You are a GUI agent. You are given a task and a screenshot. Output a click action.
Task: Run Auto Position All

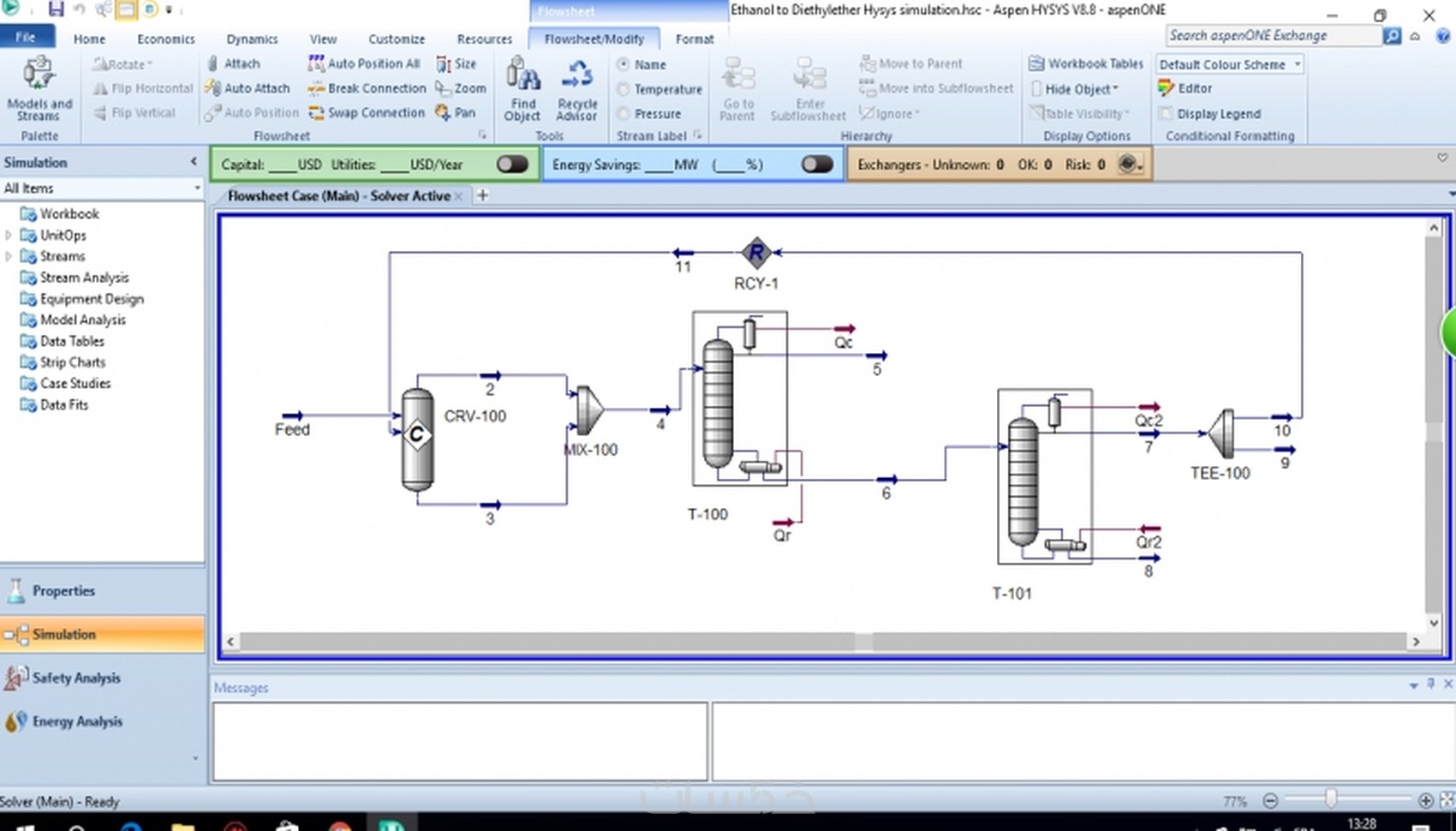point(364,63)
